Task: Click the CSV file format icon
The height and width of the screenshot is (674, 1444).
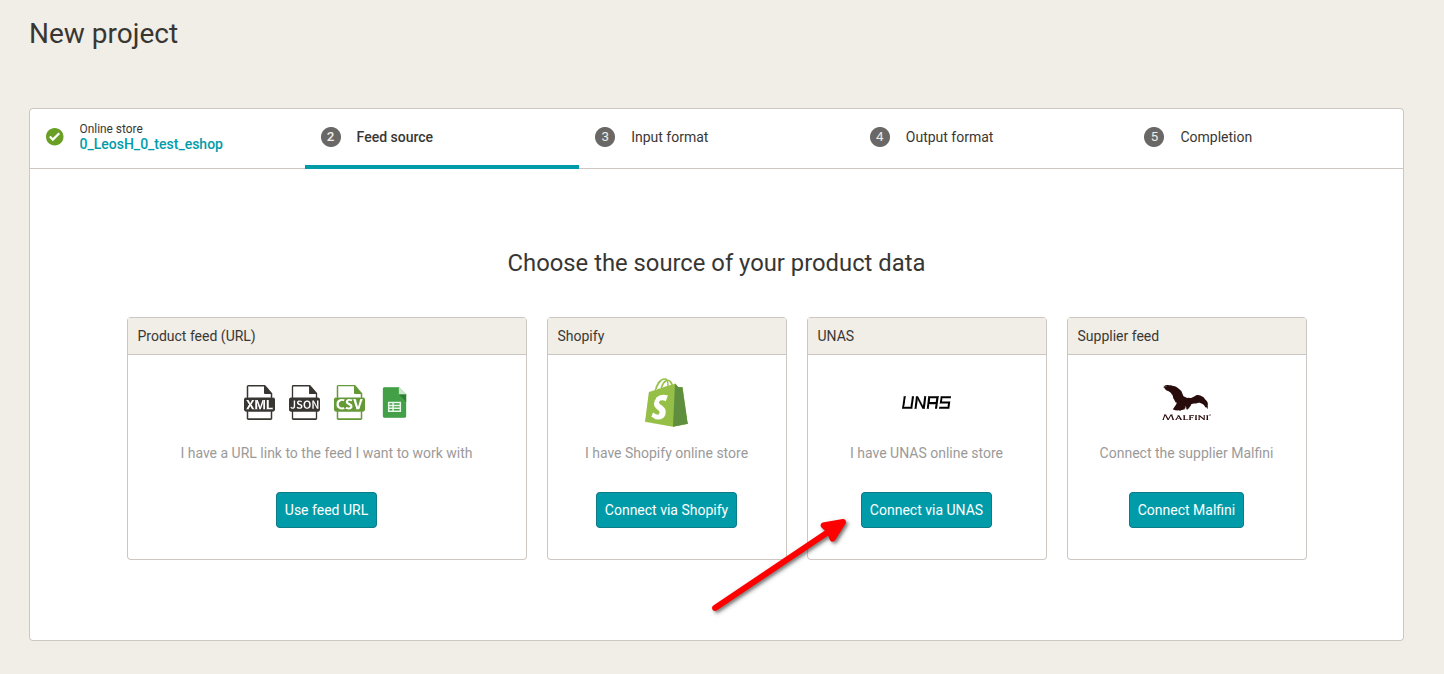Action: click(x=349, y=402)
